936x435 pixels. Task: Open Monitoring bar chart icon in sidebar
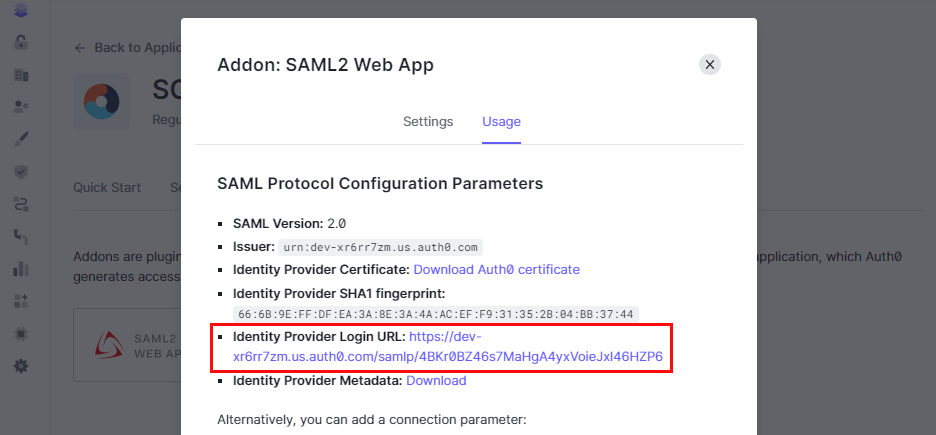[x=21, y=268]
